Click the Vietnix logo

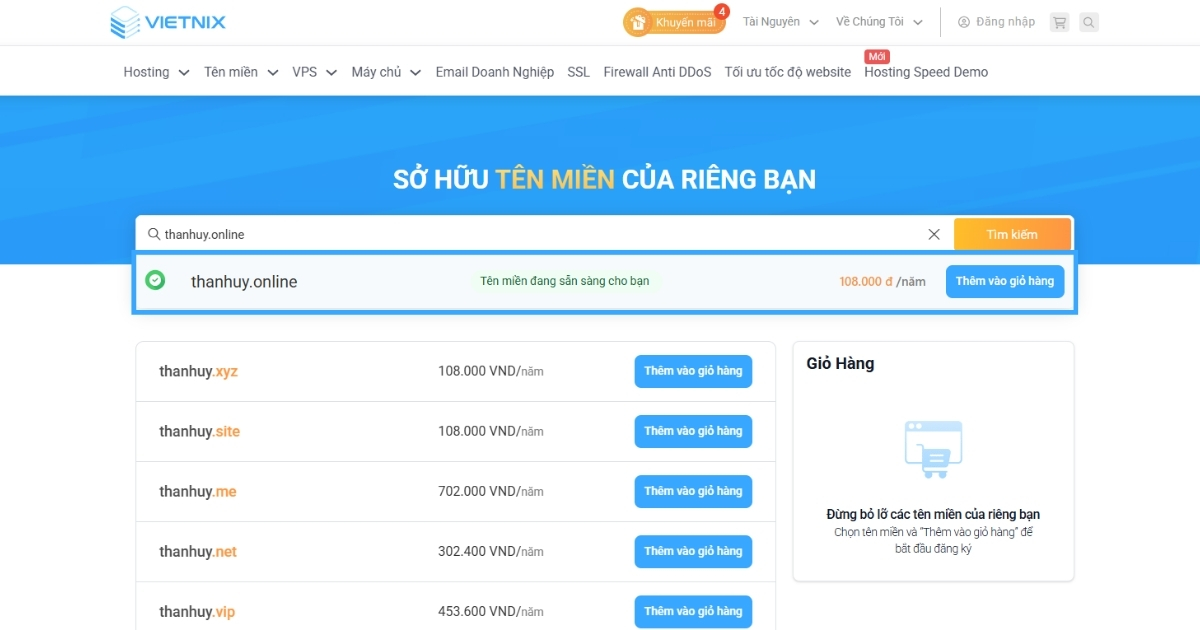[x=167, y=21]
